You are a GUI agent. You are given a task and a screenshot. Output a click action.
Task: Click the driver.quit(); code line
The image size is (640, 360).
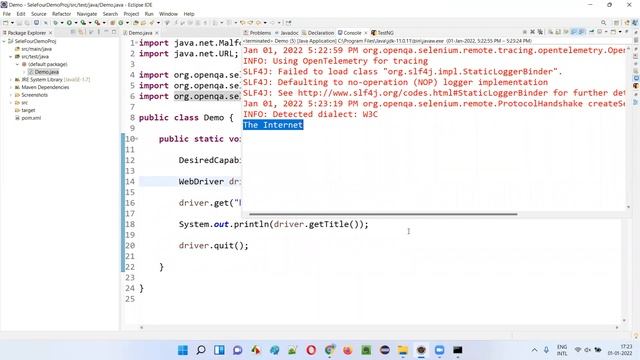(213, 246)
